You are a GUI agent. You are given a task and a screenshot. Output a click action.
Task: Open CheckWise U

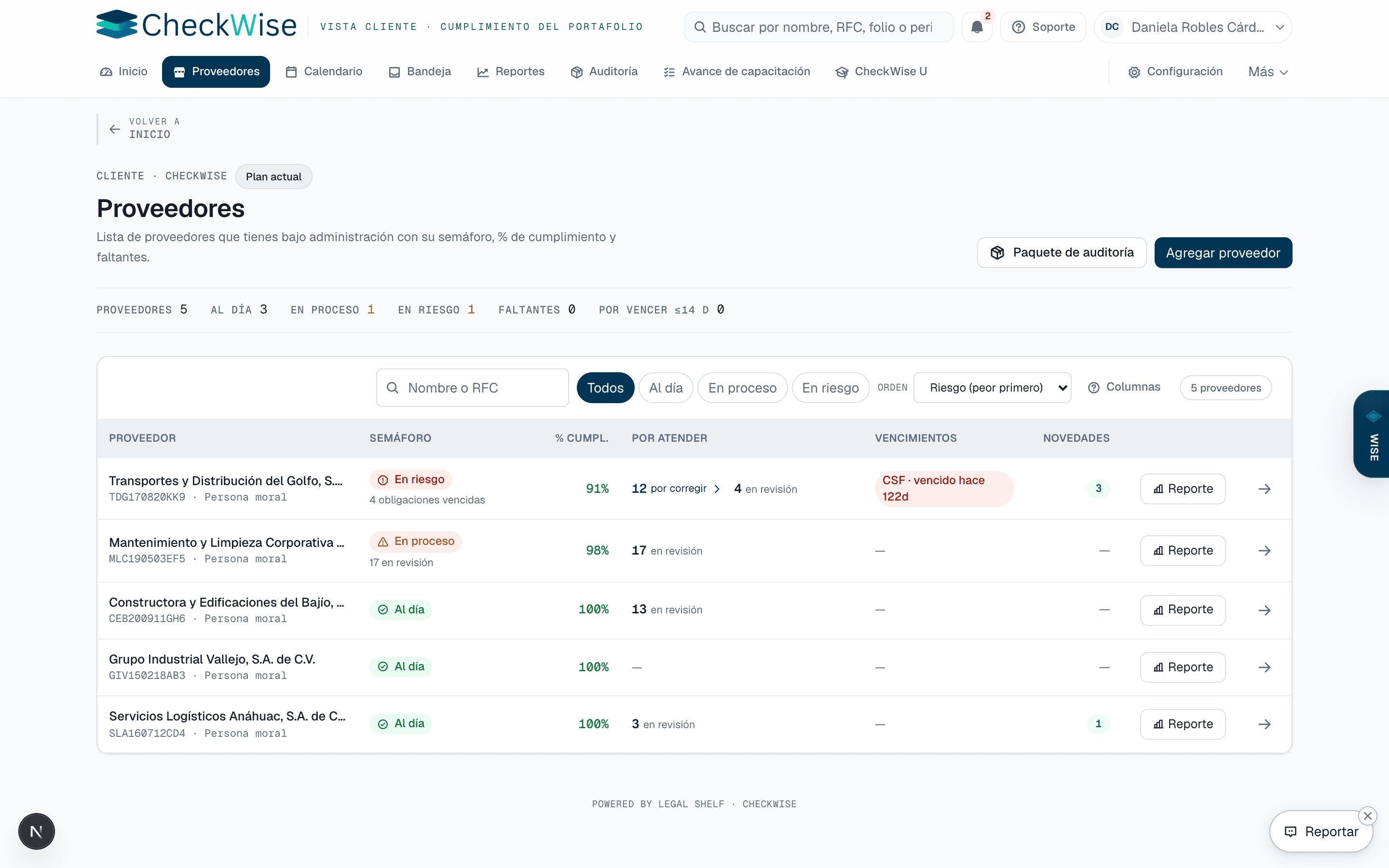tap(881, 71)
